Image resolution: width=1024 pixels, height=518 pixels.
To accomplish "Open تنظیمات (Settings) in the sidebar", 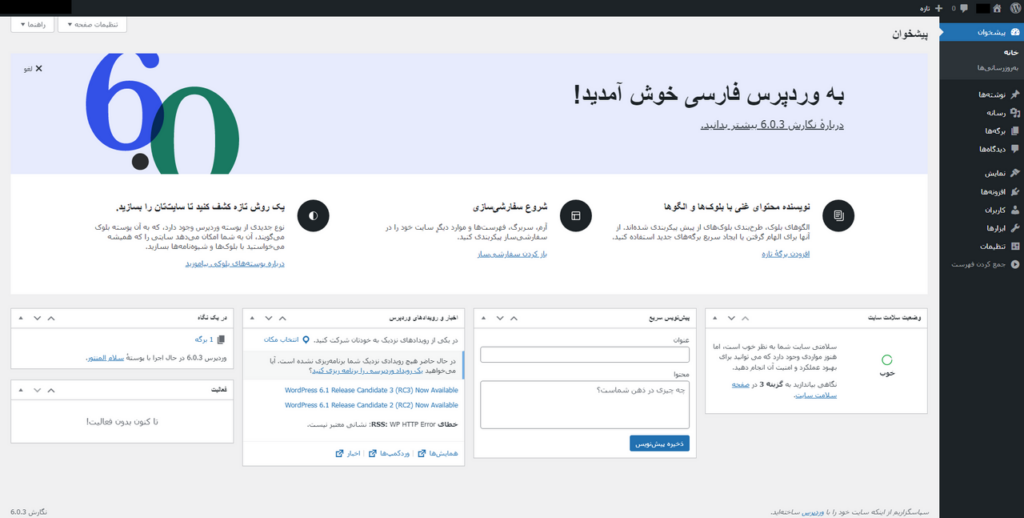I will coord(982,246).
